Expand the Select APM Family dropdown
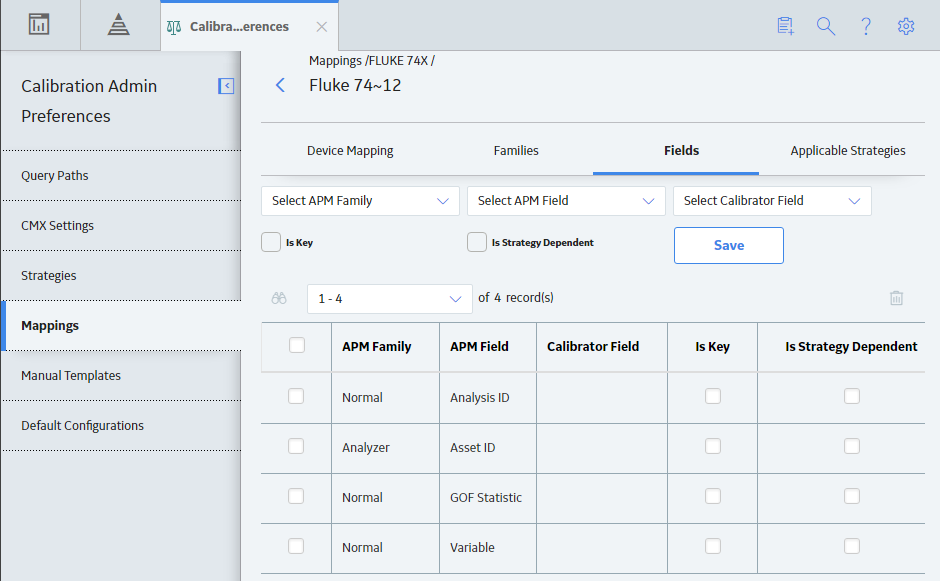The height and width of the screenshot is (581, 940). 360,201
